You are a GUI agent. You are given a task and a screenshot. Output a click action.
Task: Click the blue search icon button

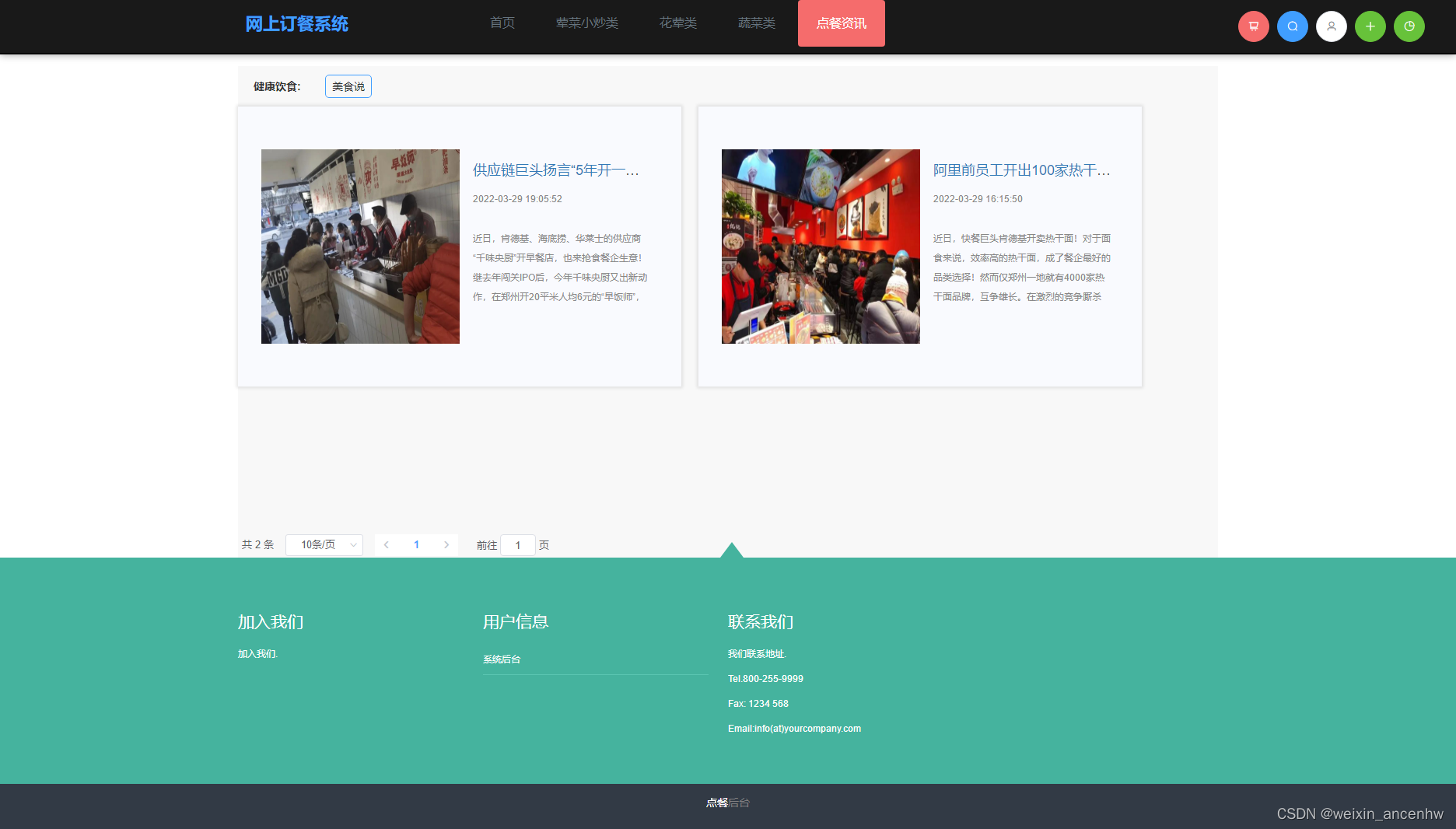point(1292,26)
